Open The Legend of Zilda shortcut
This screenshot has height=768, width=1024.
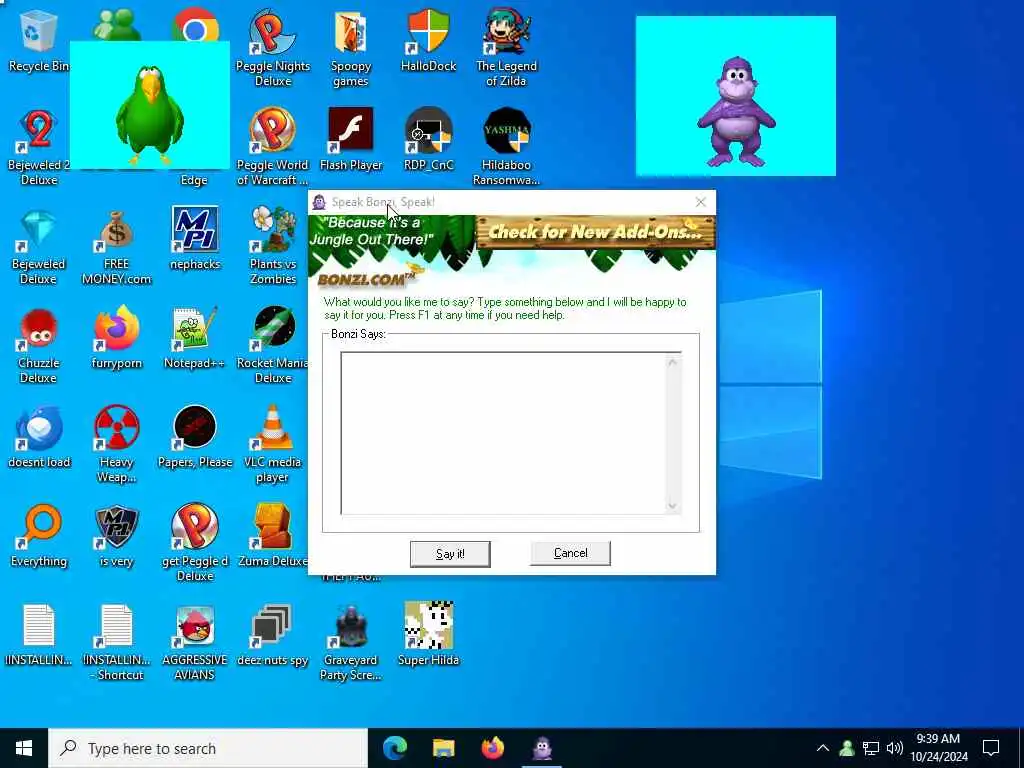coord(506,33)
